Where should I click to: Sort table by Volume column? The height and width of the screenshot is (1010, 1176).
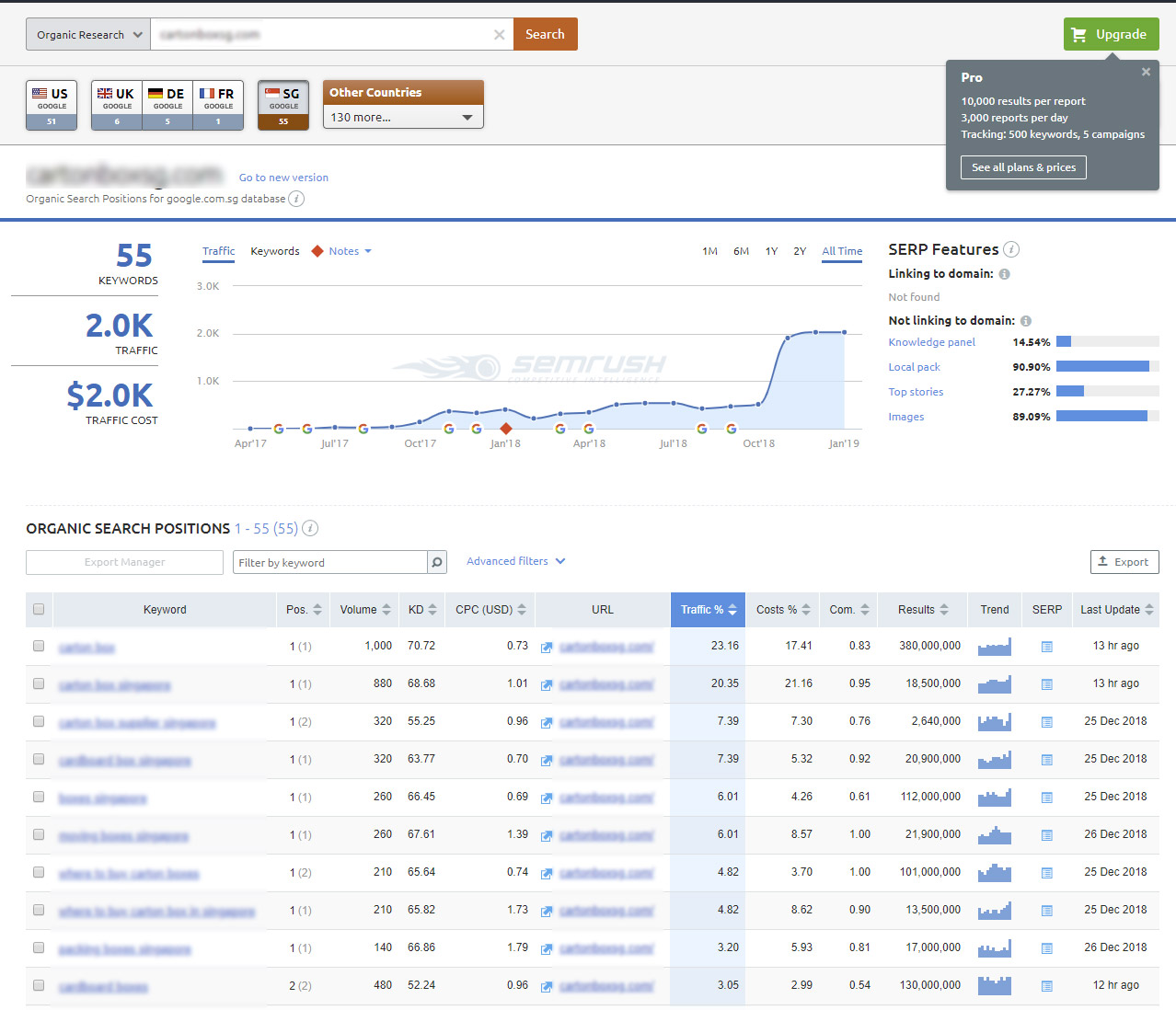pyautogui.click(x=365, y=610)
